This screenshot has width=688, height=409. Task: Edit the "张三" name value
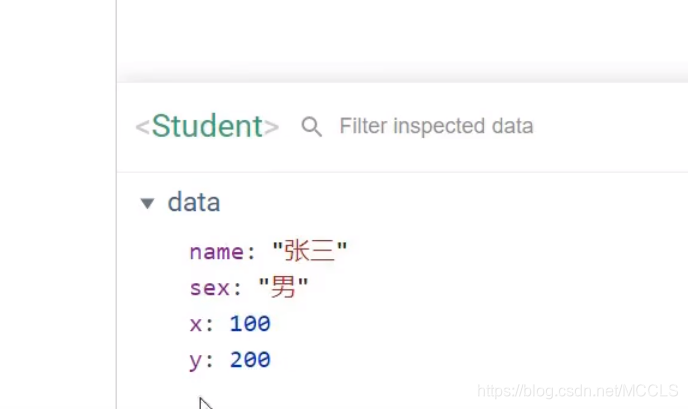pyautogui.click(x=310, y=251)
